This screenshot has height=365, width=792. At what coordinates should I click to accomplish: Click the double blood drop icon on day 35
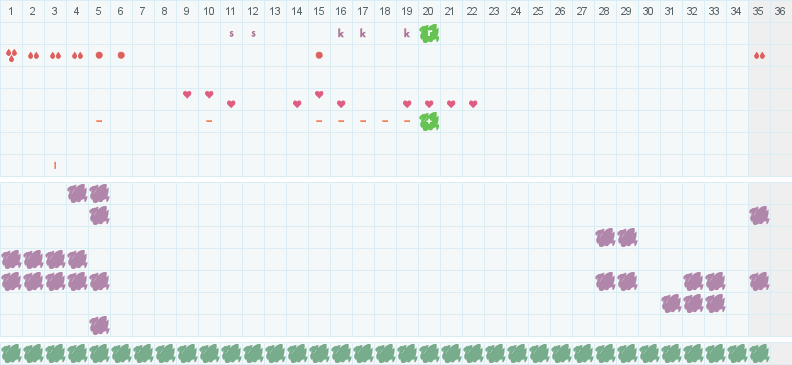pyautogui.click(x=759, y=56)
